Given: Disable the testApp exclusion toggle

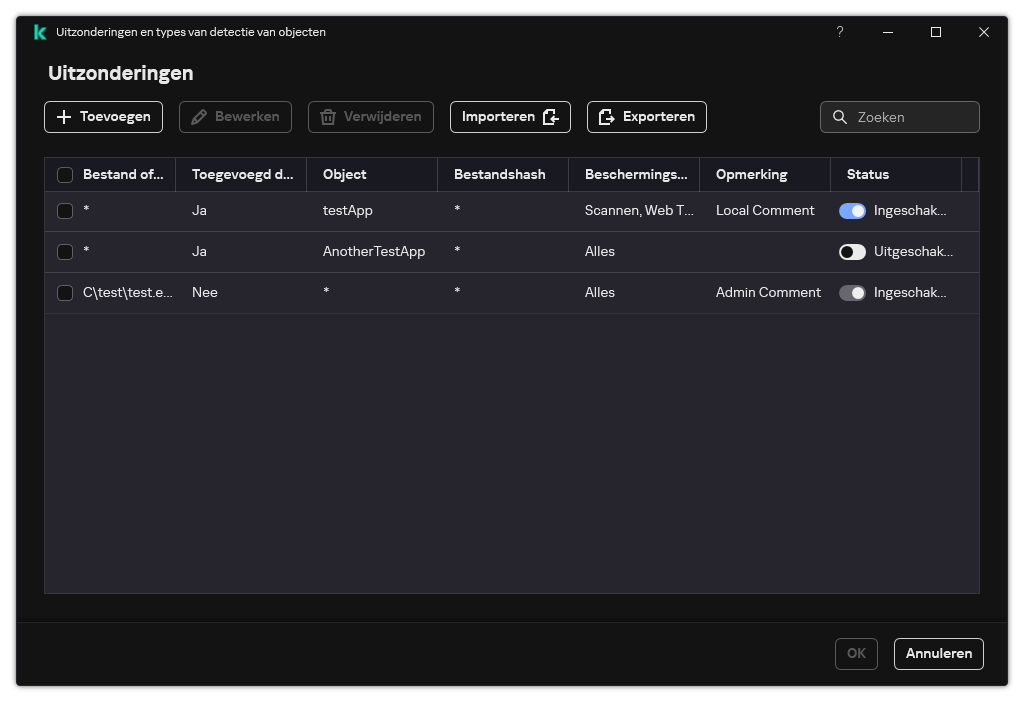Looking at the screenshot, I should [852, 211].
